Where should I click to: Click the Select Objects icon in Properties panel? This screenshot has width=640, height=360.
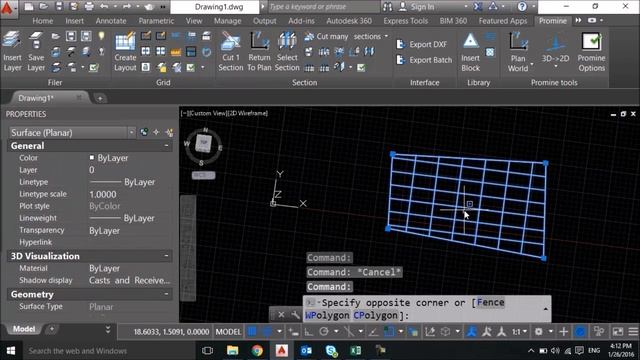click(156, 132)
